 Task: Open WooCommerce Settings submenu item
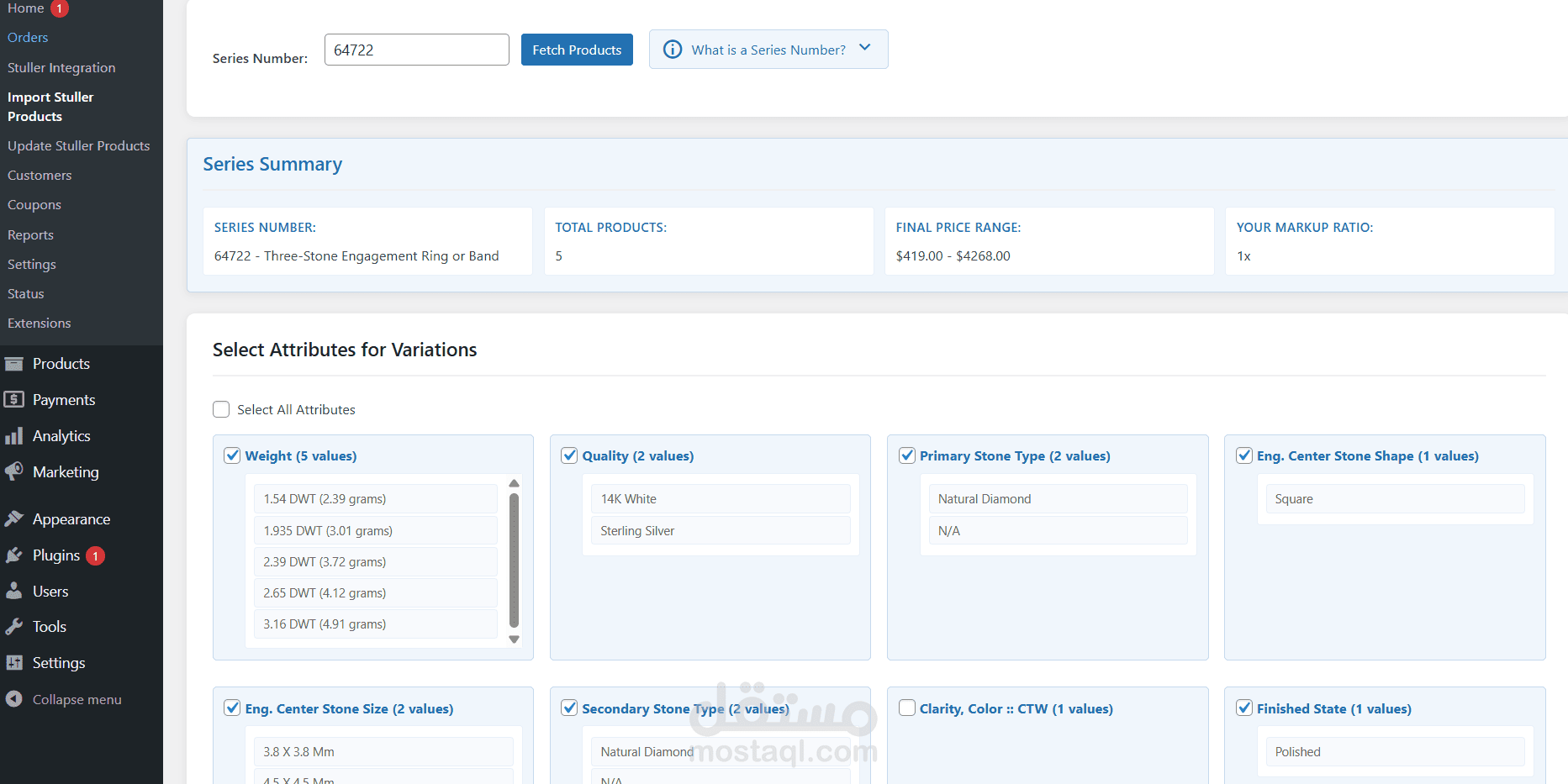click(x=32, y=265)
